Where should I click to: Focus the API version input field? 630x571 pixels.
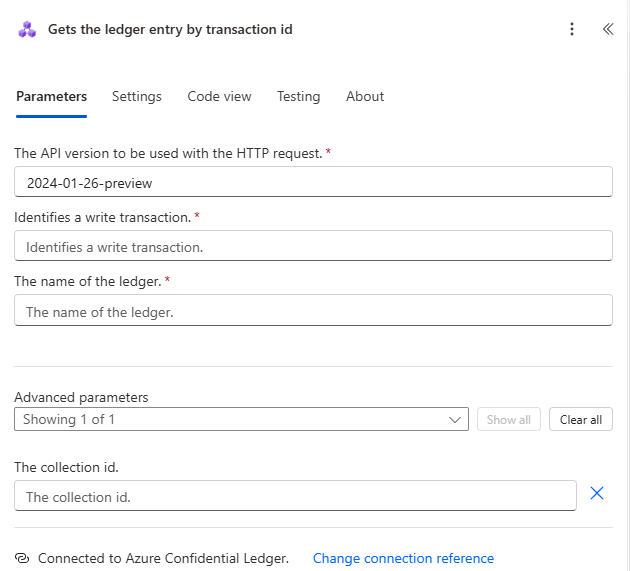pyautogui.click(x=313, y=182)
